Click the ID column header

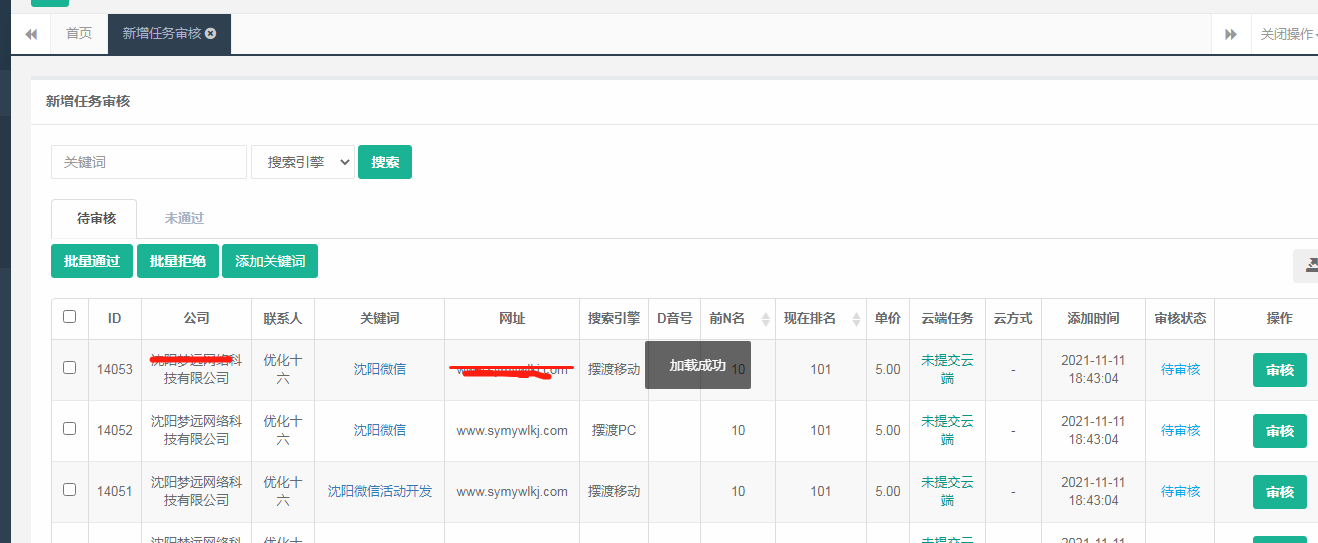pos(115,318)
